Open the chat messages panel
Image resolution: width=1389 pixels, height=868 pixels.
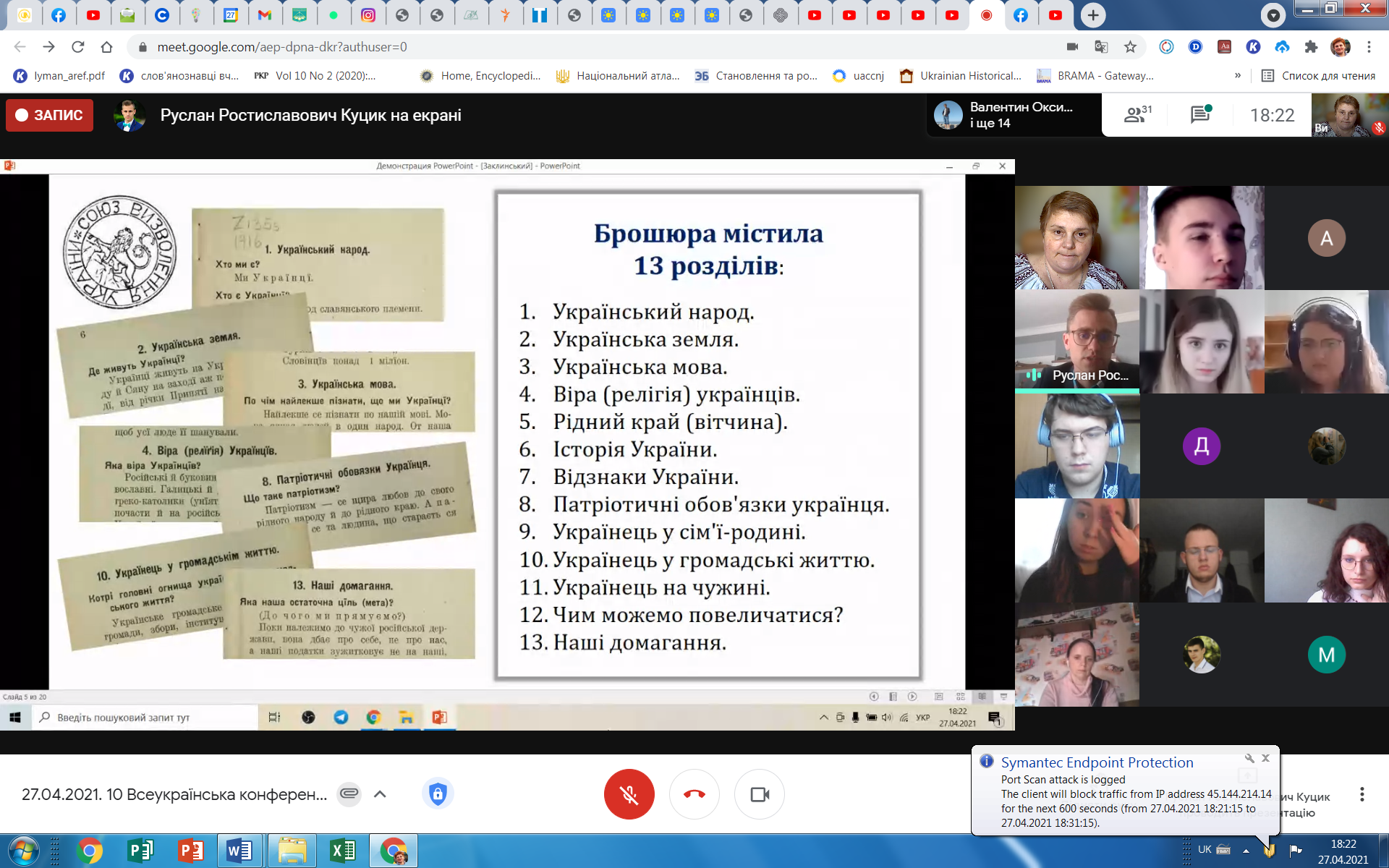pos(1200,114)
